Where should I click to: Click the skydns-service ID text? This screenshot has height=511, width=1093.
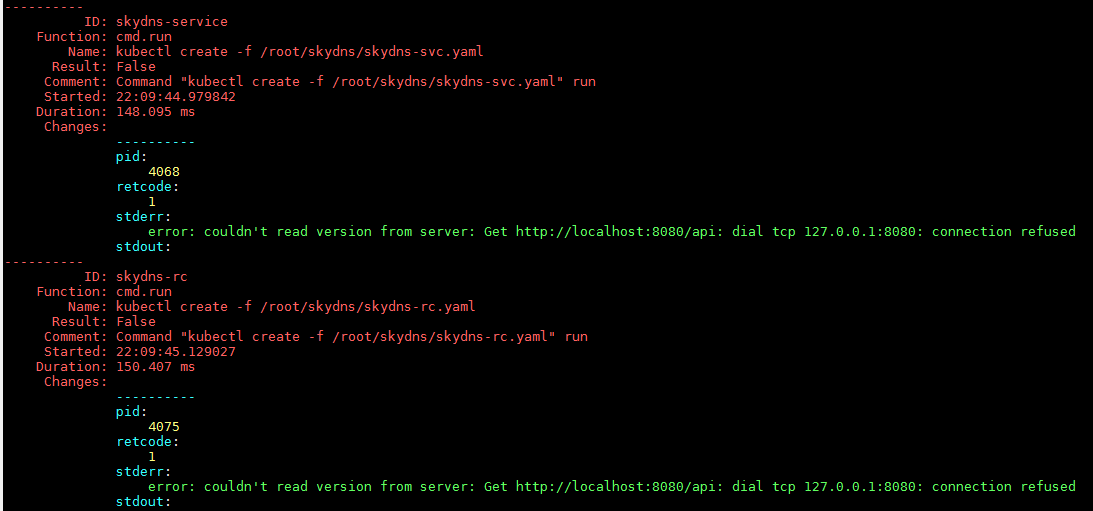[172, 21]
